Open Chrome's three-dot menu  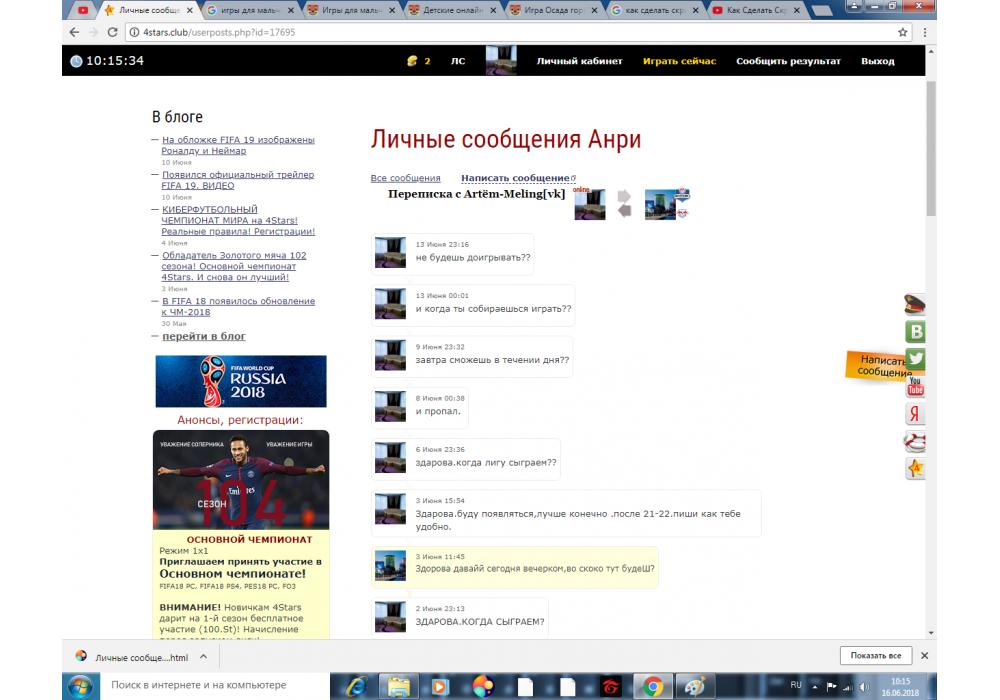tap(925, 32)
